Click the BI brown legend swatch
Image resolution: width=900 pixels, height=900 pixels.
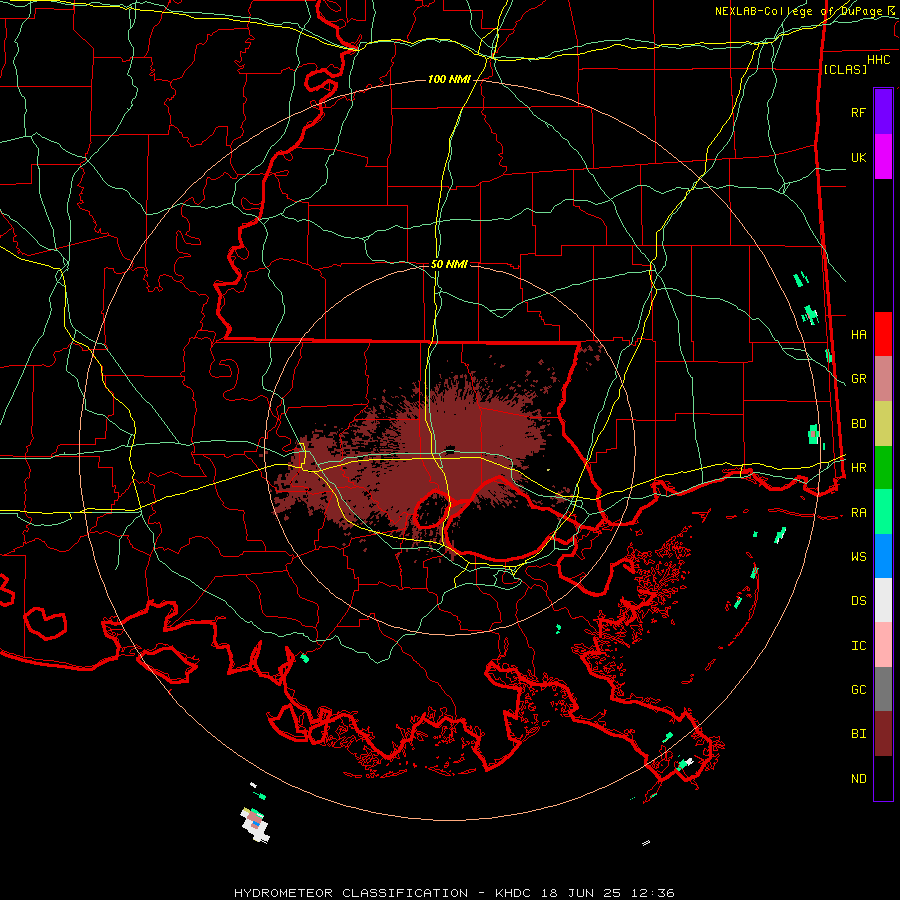pyautogui.click(x=883, y=734)
